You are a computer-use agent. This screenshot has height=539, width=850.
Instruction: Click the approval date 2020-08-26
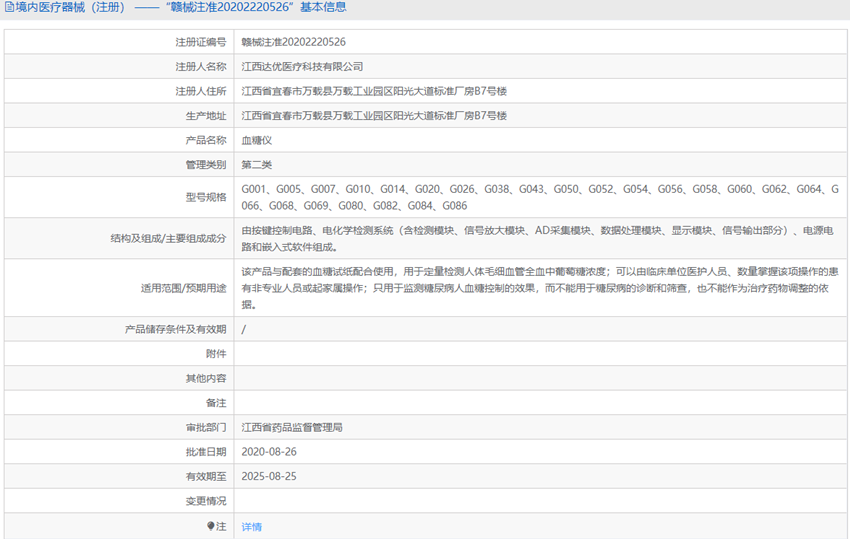(269, 452)
